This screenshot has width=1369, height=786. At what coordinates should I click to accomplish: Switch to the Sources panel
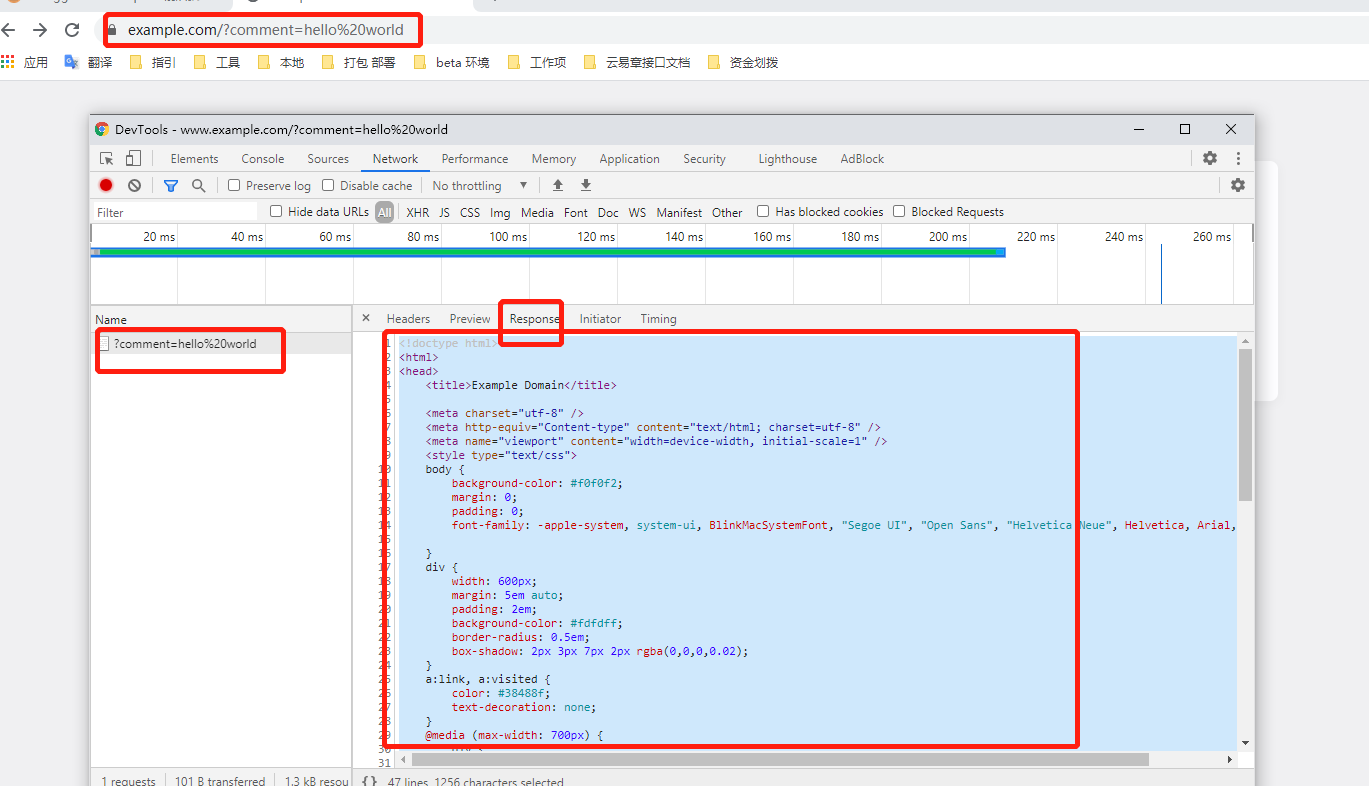(328, 158)
